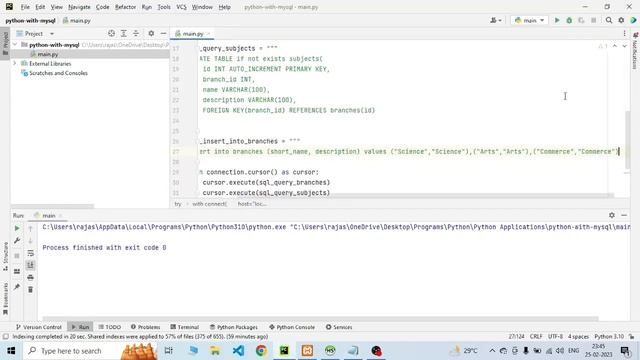640x360 pixels.
Task: Open Structure side panel
Action: (5, 256)
